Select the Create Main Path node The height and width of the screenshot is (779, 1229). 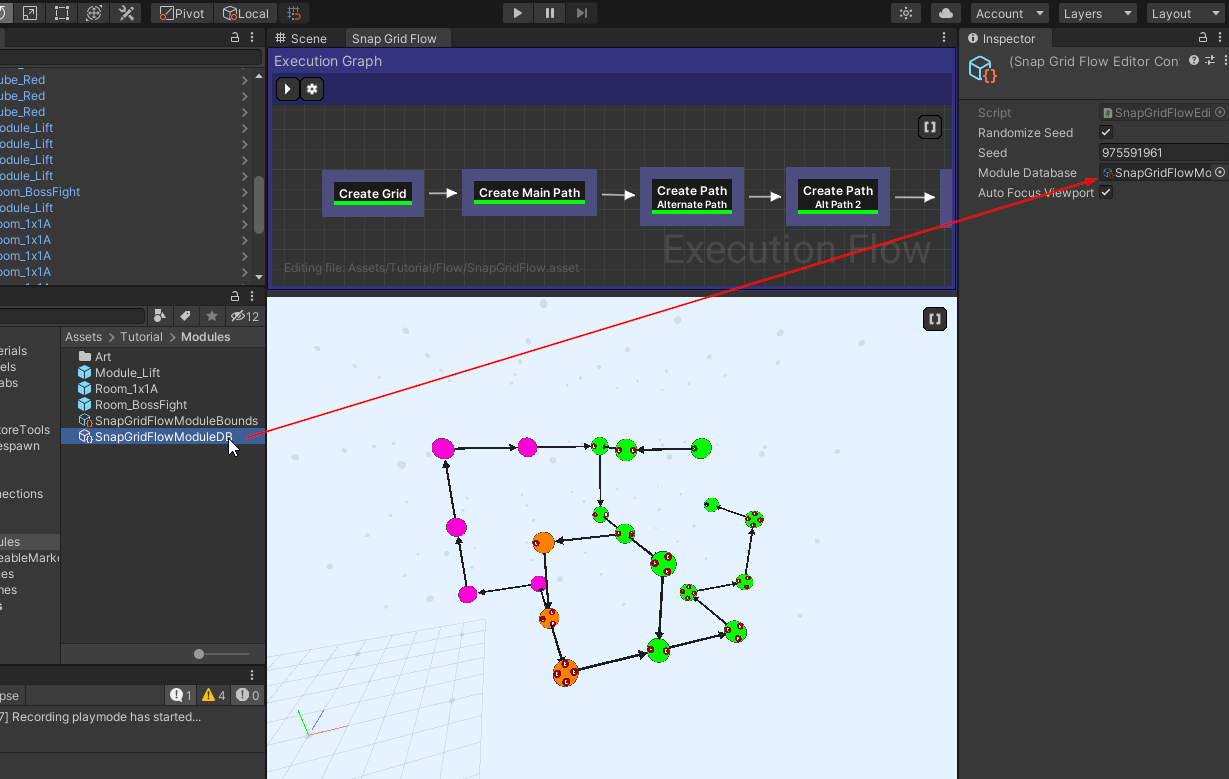pos(529,192)
